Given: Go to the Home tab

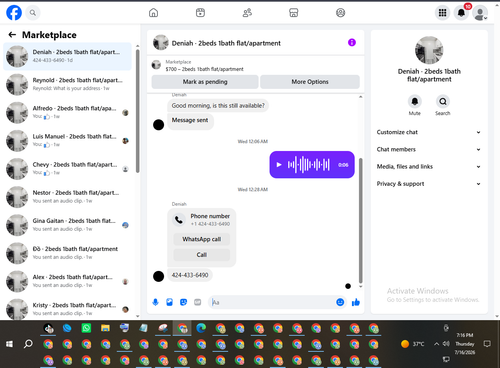Looking at the screenshot, I should click(153, 13).
